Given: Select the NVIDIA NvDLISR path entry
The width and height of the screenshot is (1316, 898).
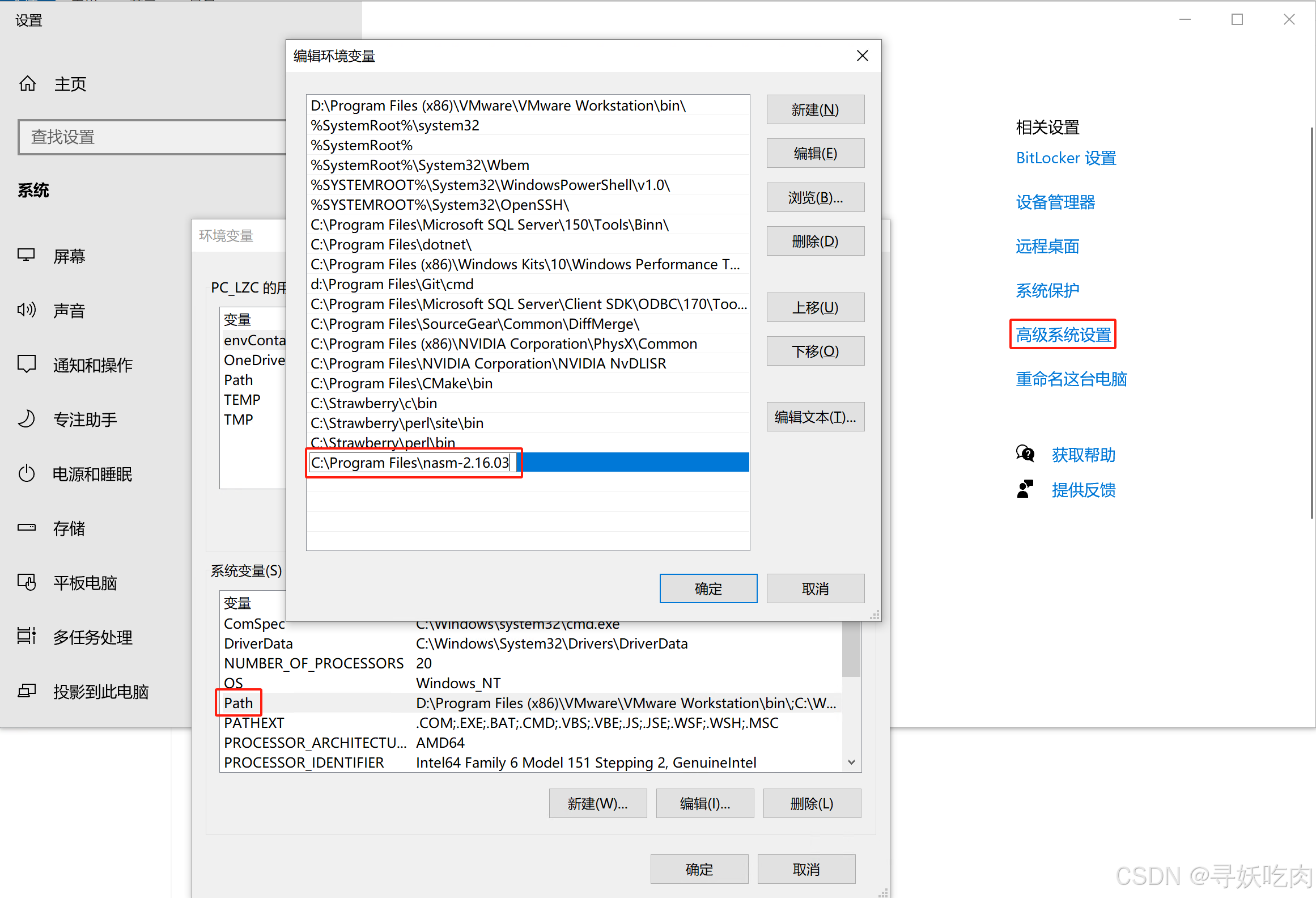Looking at the screenshot, I should (528, 363).
